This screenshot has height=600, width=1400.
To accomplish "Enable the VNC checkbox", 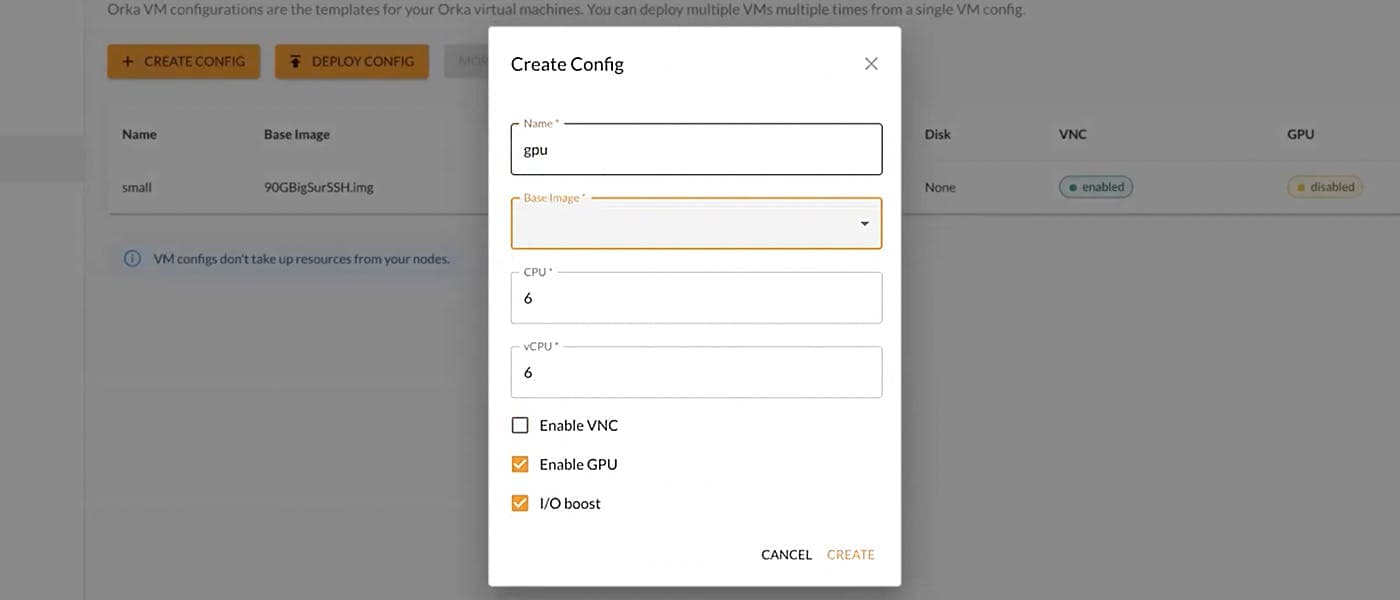I will [x=519, y=424].
